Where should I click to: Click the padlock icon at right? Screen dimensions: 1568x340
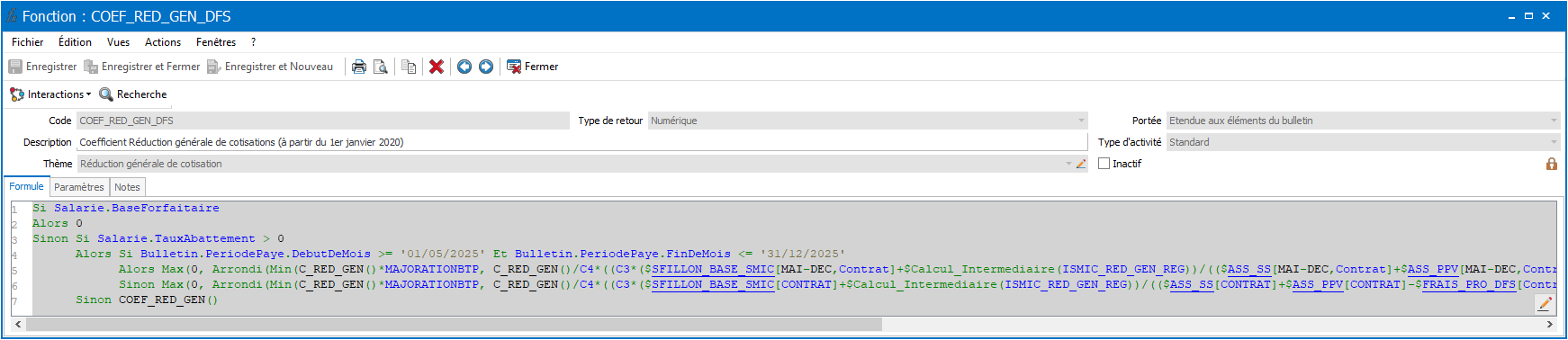click(1552, 164)
